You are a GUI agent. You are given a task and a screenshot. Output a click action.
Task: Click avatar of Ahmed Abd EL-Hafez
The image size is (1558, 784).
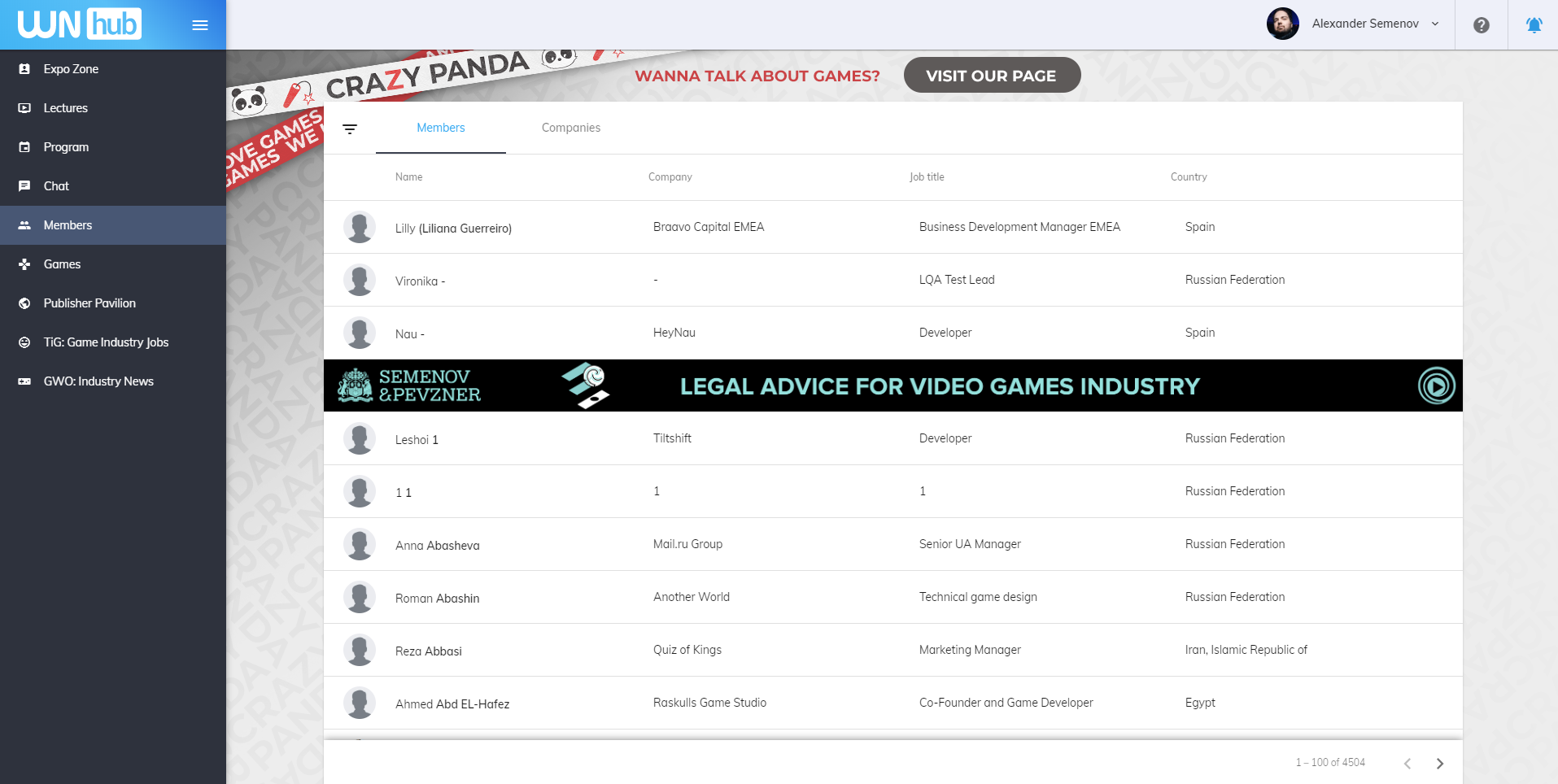(x=360, y=703)
